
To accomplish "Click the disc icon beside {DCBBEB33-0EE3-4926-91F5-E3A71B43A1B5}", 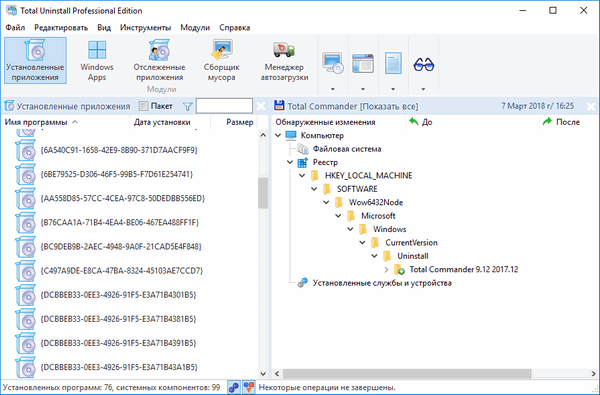I will click(x=26, y=367).
